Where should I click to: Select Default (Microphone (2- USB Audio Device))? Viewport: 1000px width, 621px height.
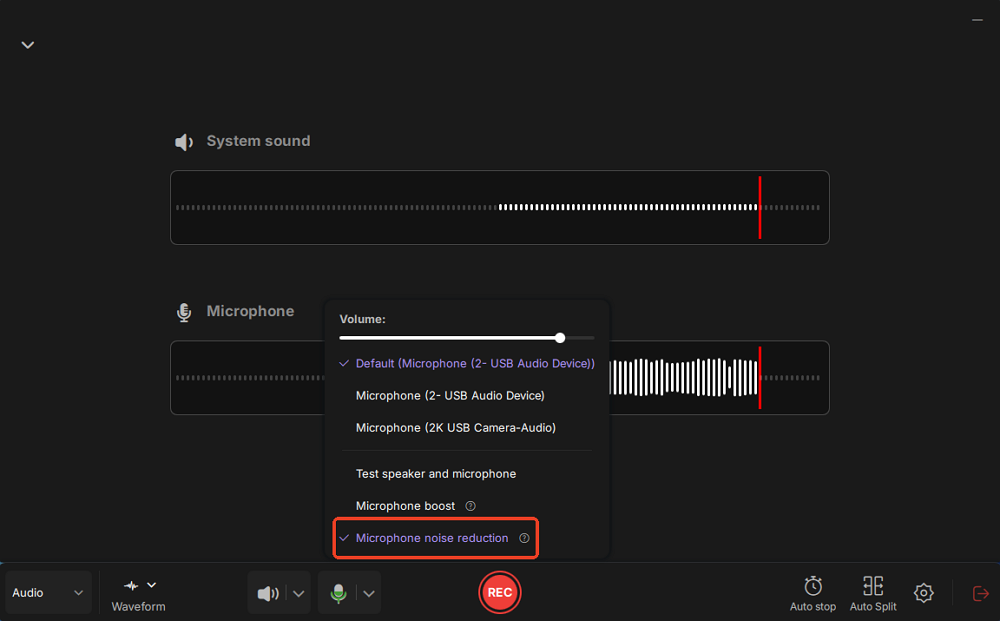coord(467,363)
